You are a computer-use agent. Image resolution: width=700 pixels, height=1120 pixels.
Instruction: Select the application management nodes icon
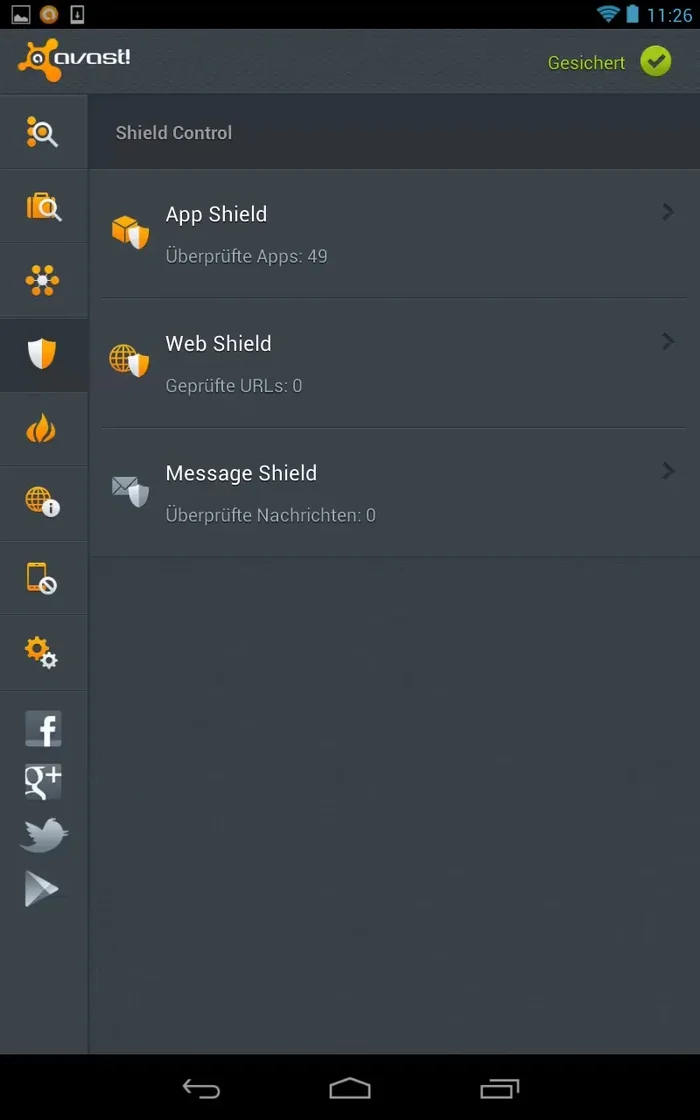click(x=43, y=280)
